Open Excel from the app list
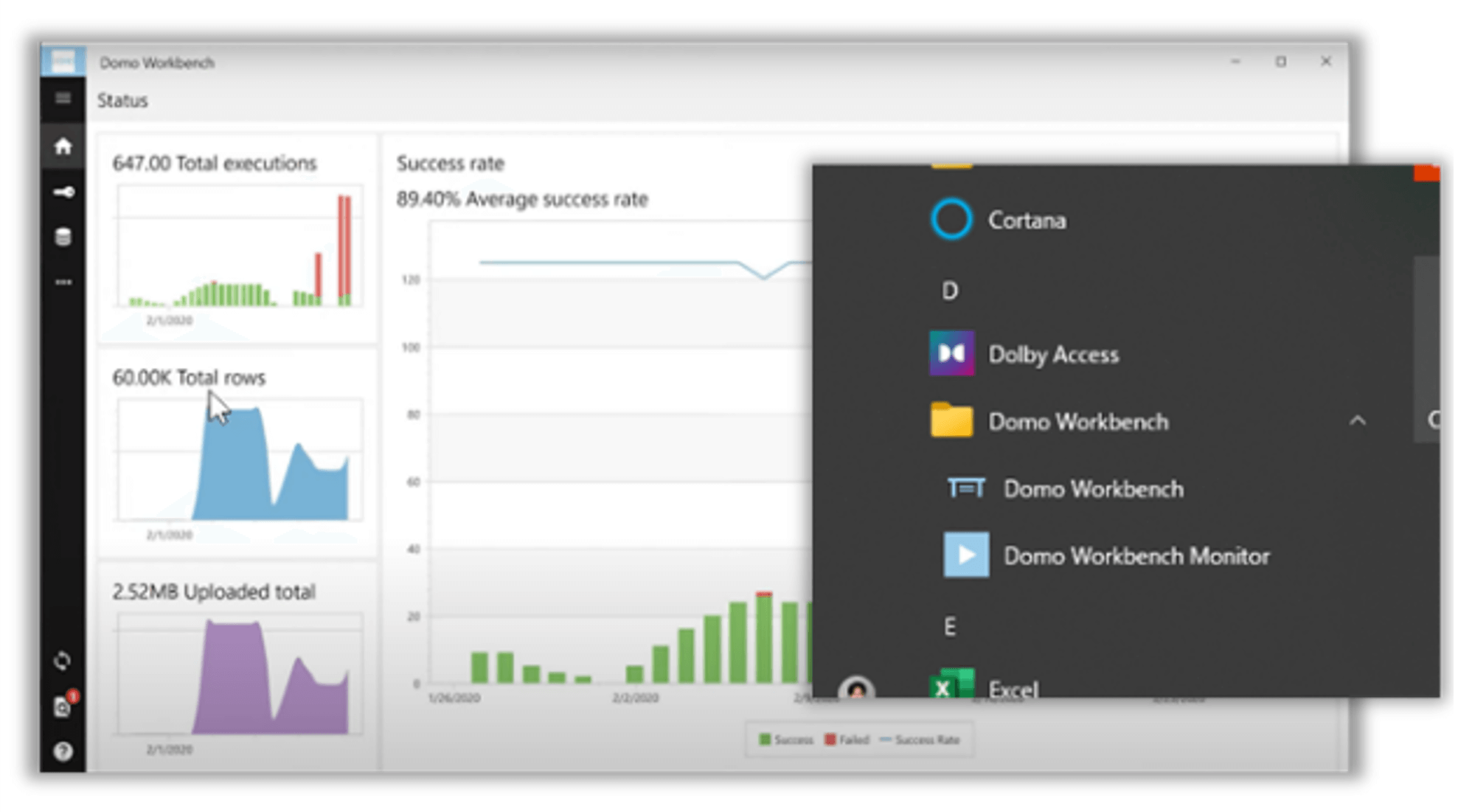Screen dimensions: 1458x812 pos(1012,688)
